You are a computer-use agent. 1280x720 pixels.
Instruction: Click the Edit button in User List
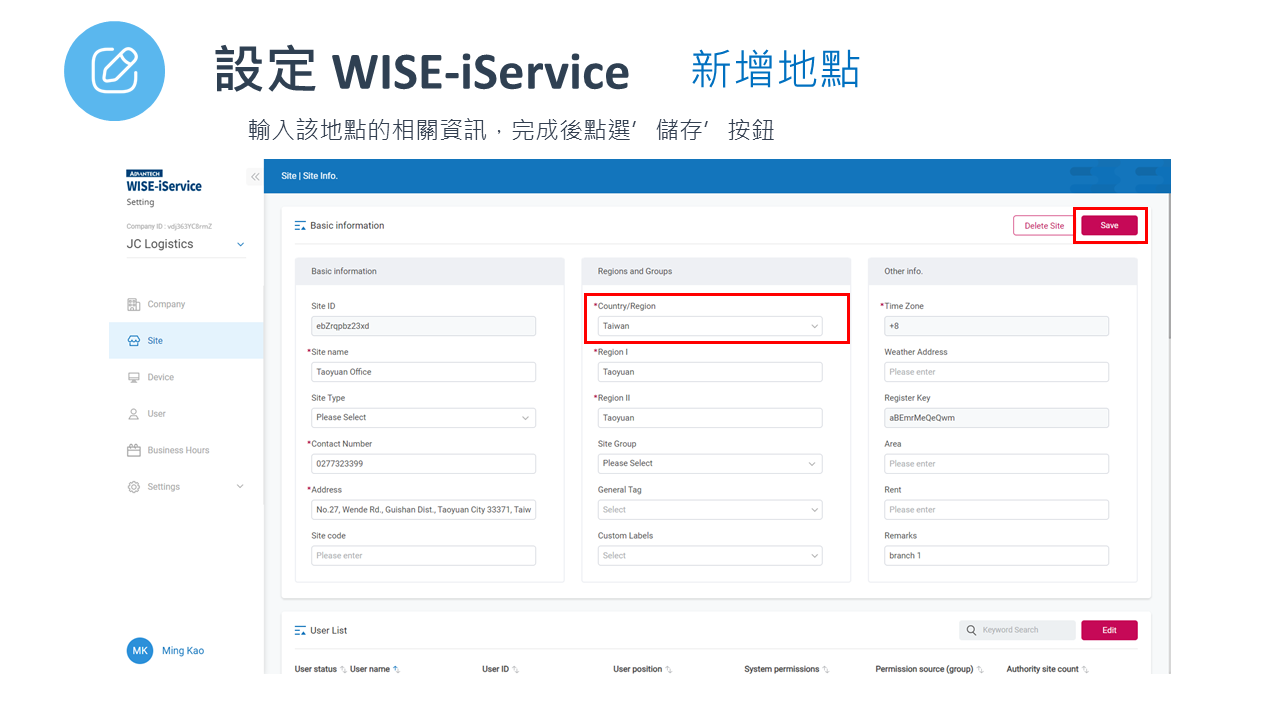(x=1109, y=630)
